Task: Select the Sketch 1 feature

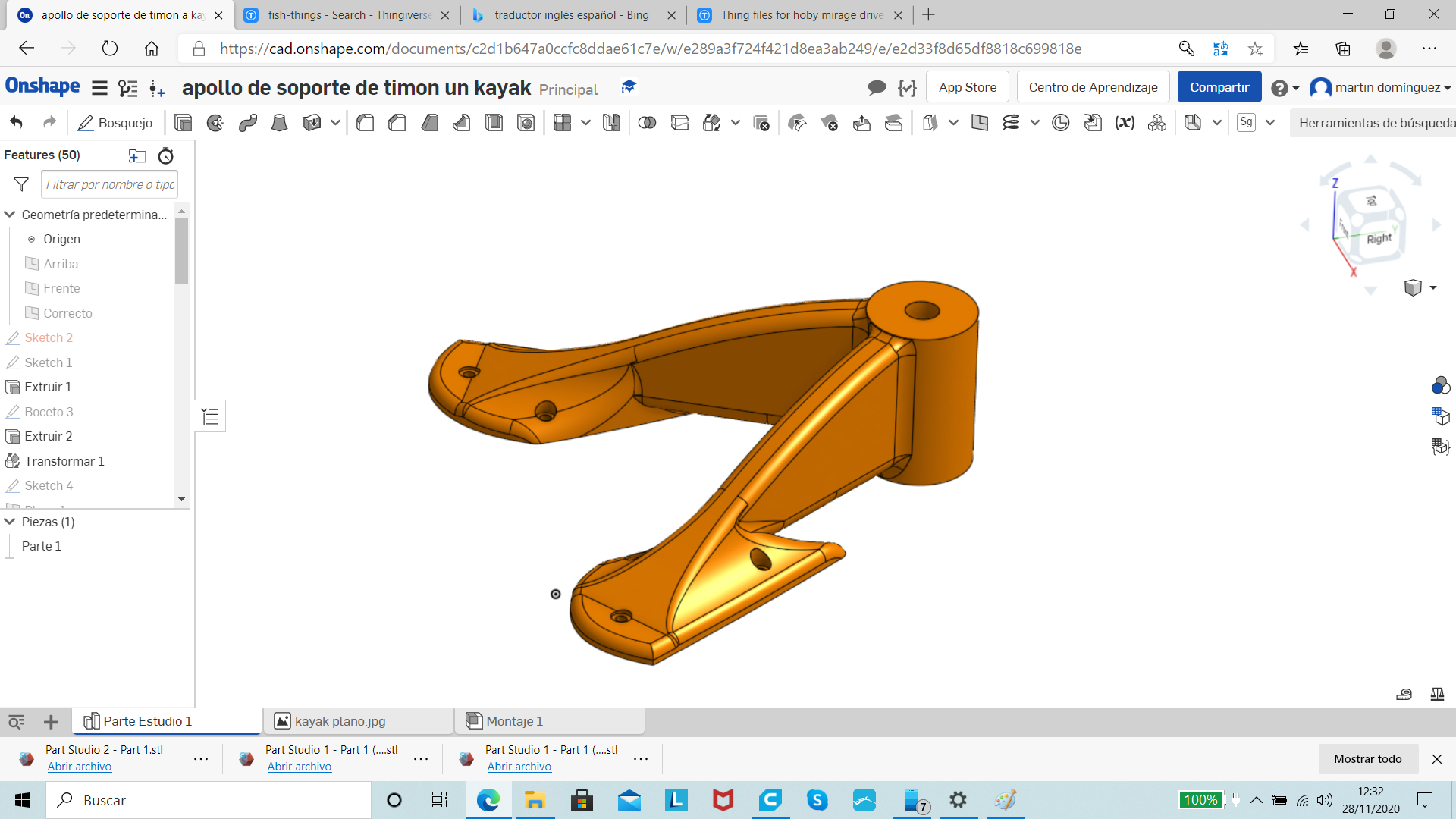Action: click(49, 362)
